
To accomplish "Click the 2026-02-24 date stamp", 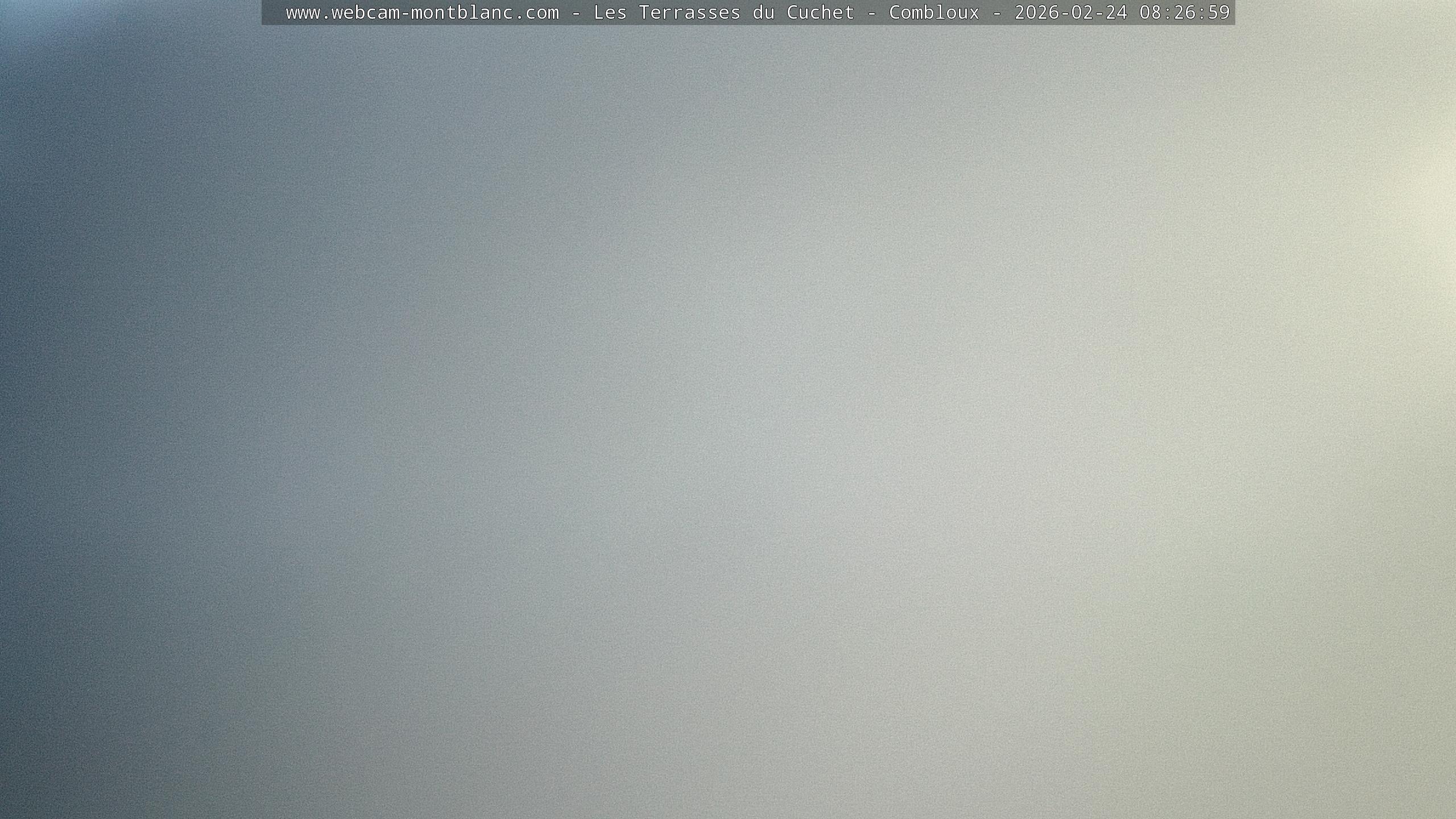I will pos(1070,13).
